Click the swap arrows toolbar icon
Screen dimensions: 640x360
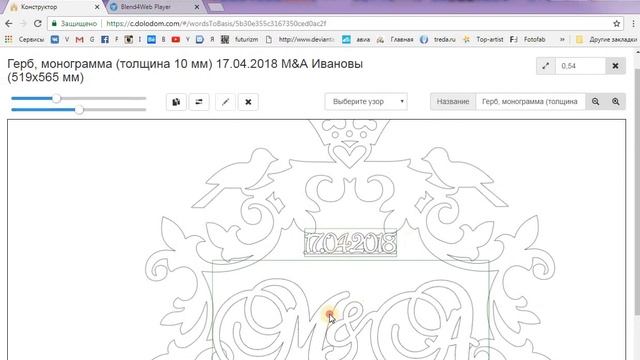click(x=199, y=102)
